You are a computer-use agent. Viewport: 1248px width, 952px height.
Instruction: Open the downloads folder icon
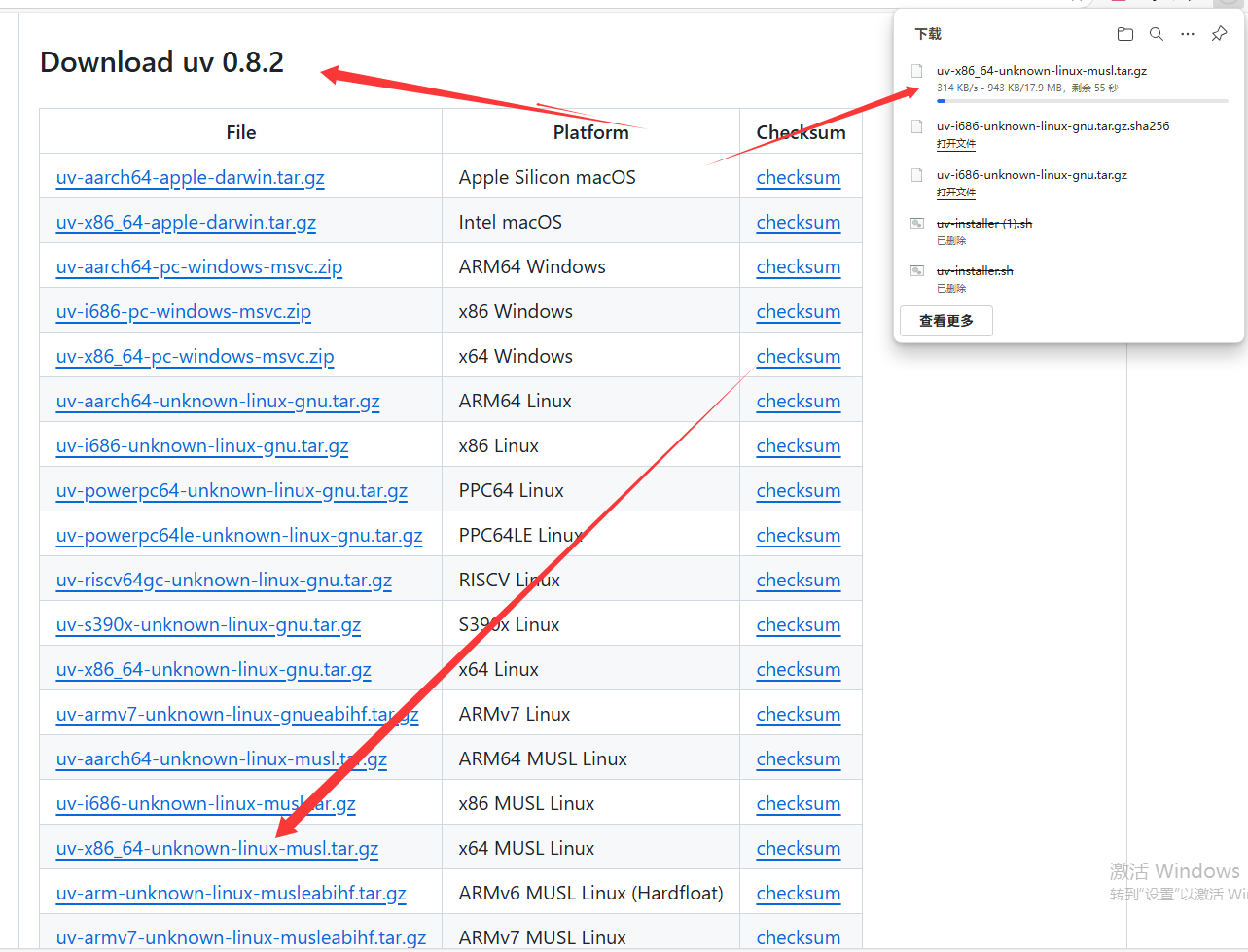click(x=1125, y=34)
